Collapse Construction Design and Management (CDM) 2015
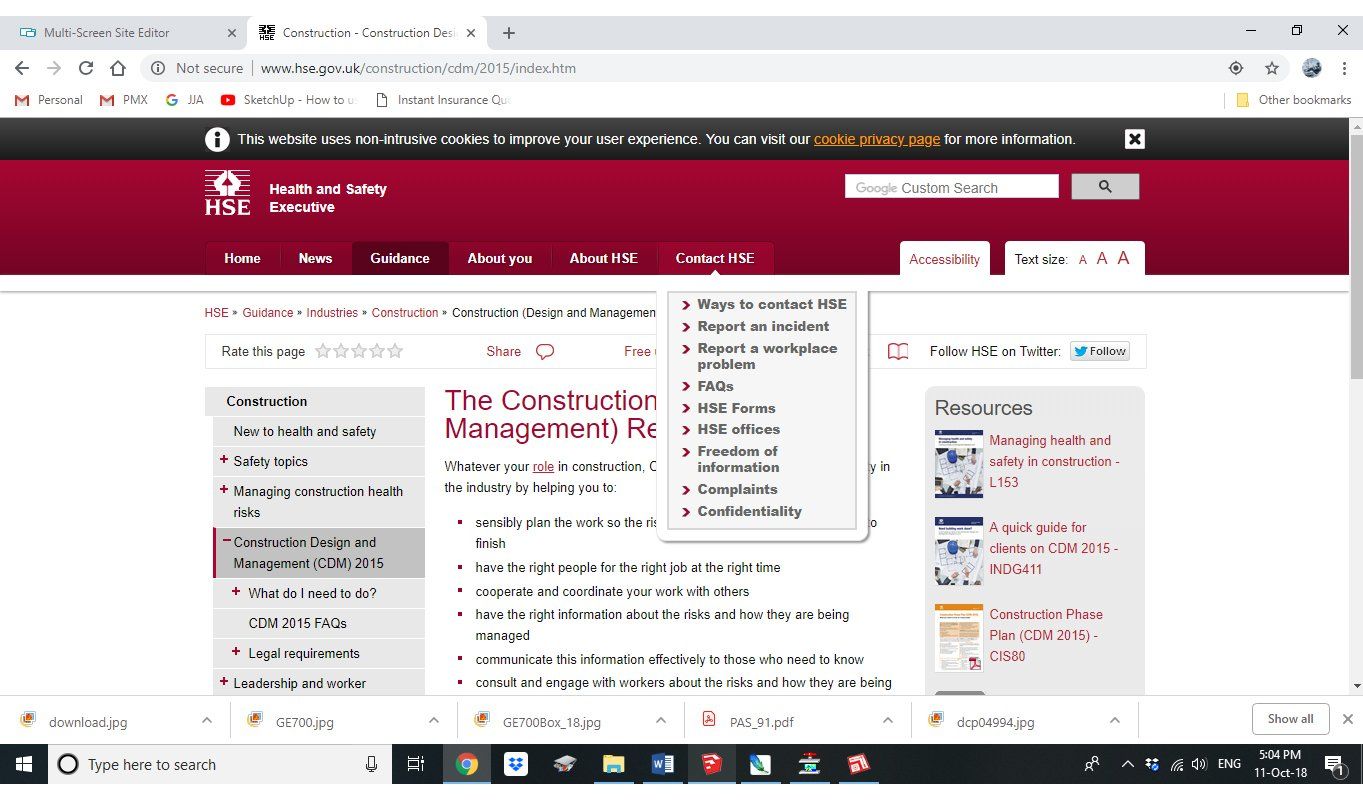Image resolution: width=1363 pixels, height=800 pixels. click(x=227, y=541)
